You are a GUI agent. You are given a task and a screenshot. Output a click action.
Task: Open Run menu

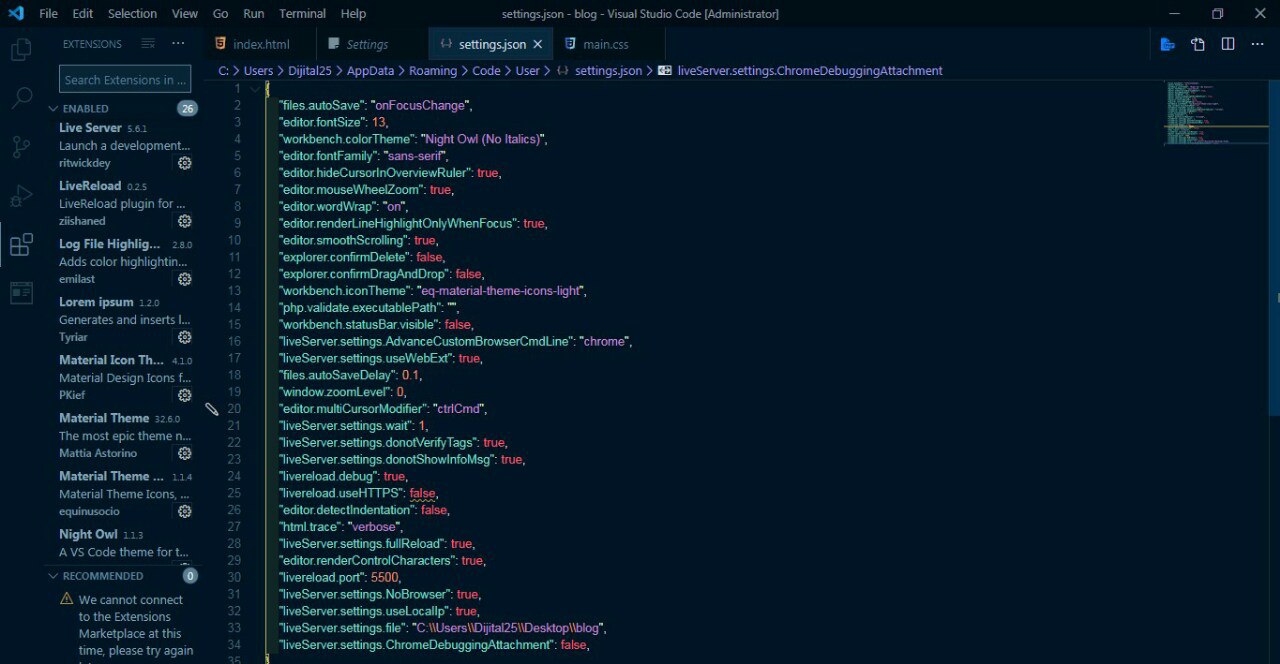254,14
